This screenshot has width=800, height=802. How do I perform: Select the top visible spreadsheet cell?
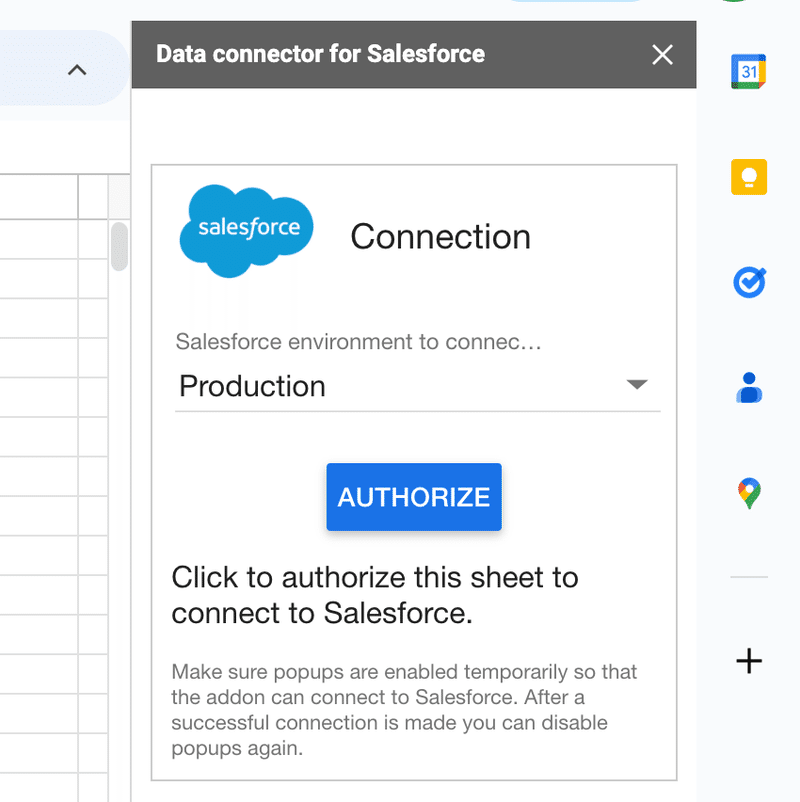39,239
